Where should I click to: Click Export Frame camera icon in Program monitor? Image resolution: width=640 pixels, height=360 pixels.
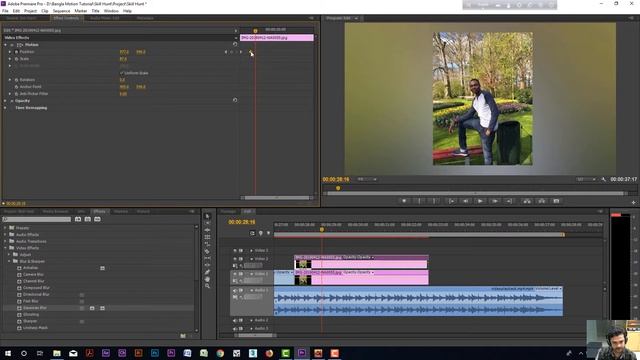(x=556, y=201)
